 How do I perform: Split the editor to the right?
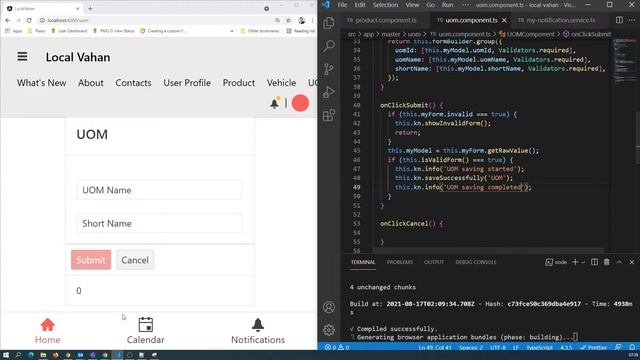pos(619,20)
